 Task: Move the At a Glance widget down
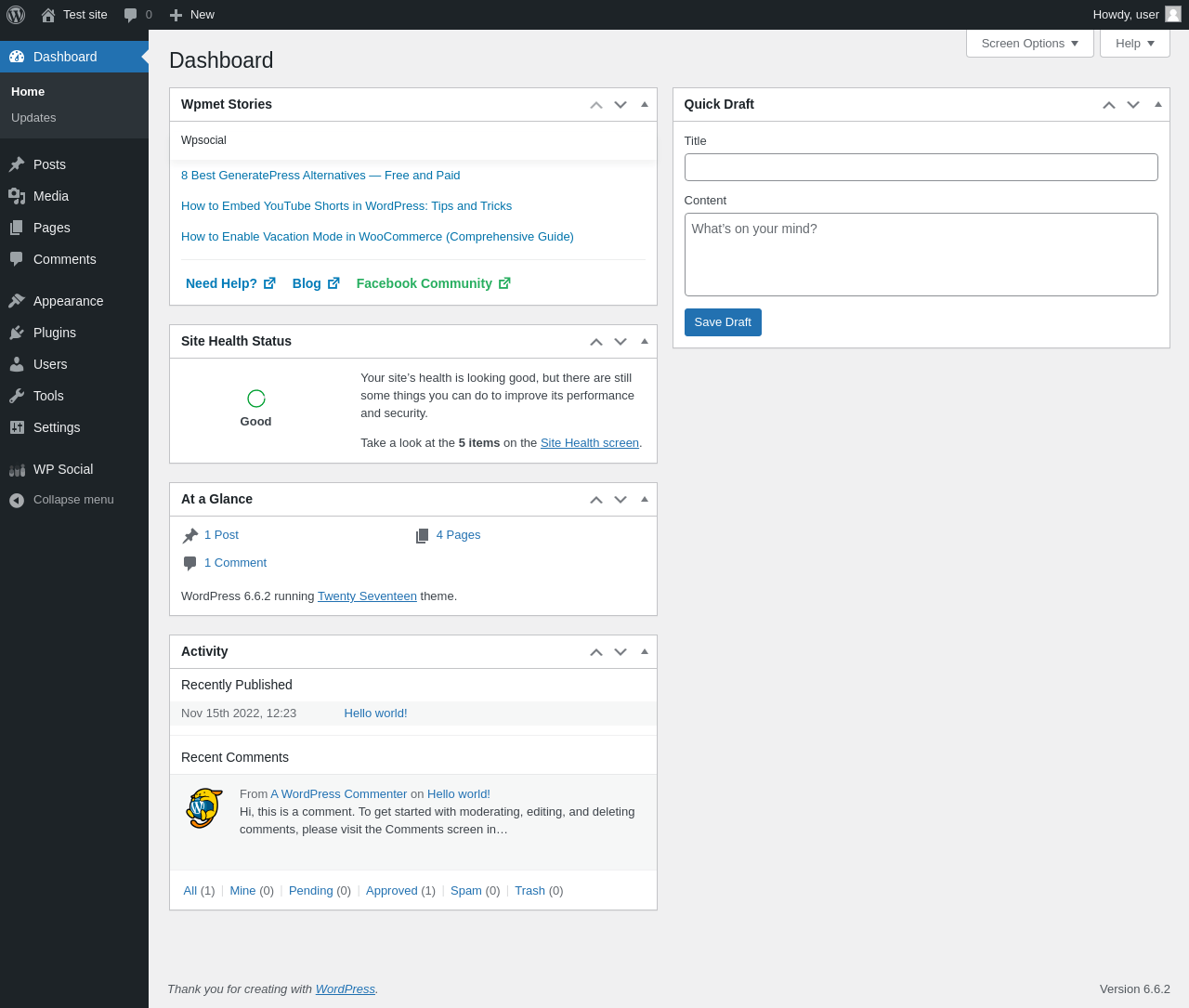click(x=621, y=500)
